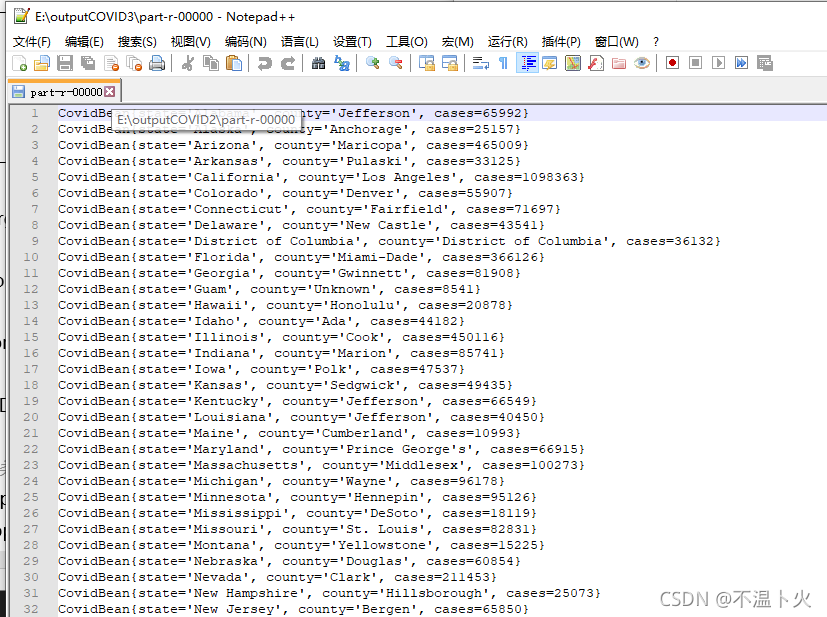
Task: Open the Document Map icon
Action: click(x=573, y=63)
